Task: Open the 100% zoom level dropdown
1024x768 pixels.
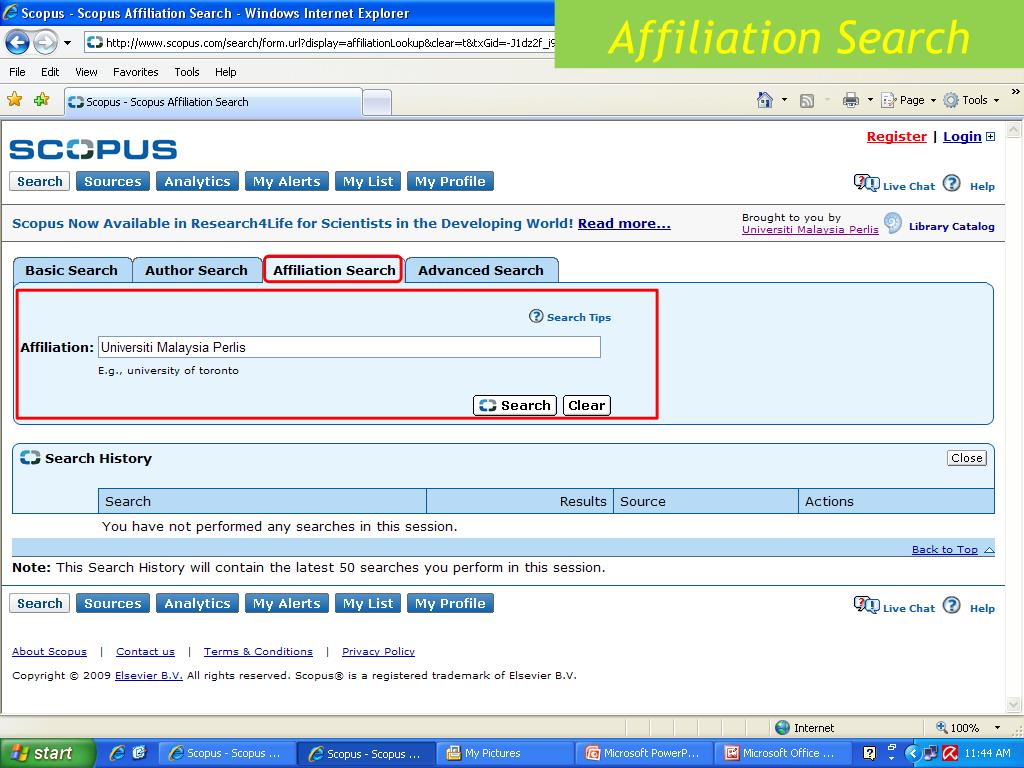Action: tap(997, 728)
